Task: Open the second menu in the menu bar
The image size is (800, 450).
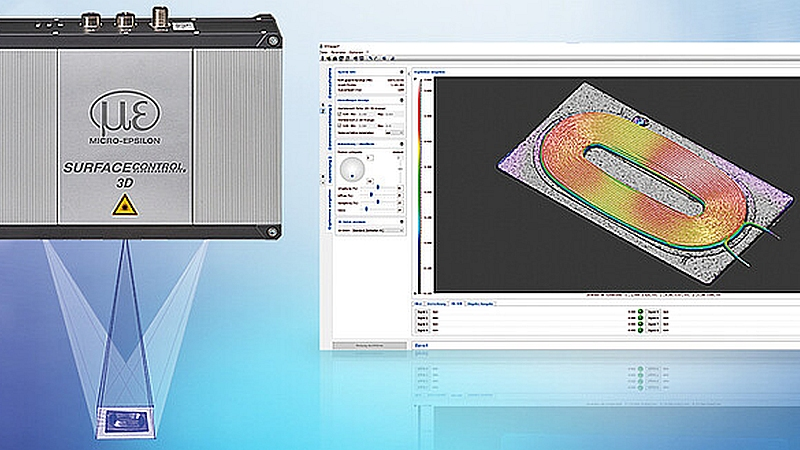Action: [x=338, y=52]
